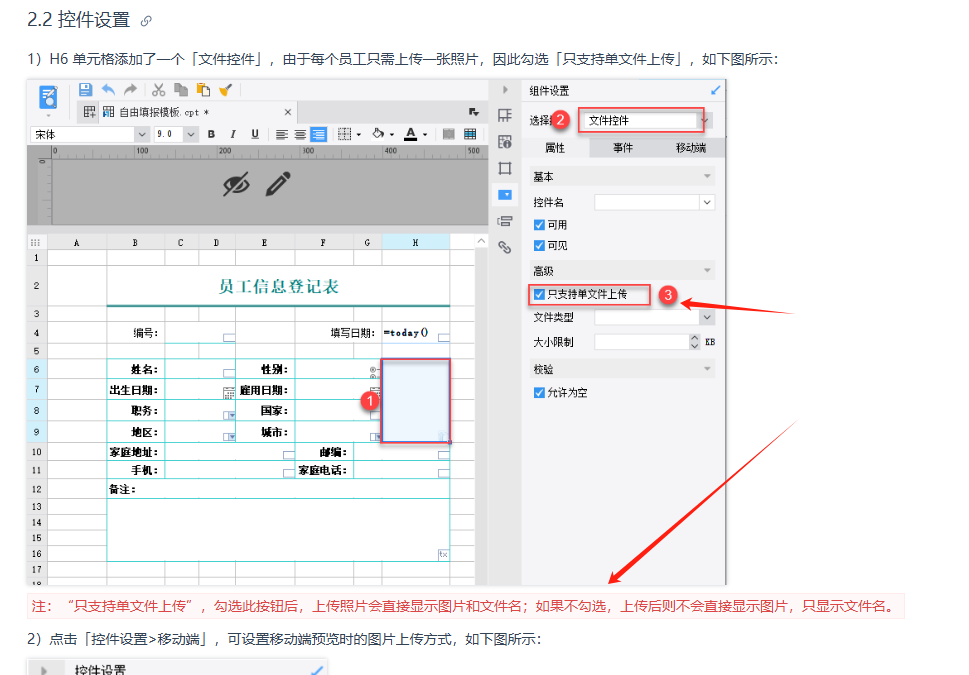Open the tab list dropdown icon
The image size is (969, 675).
pos(474,112)
